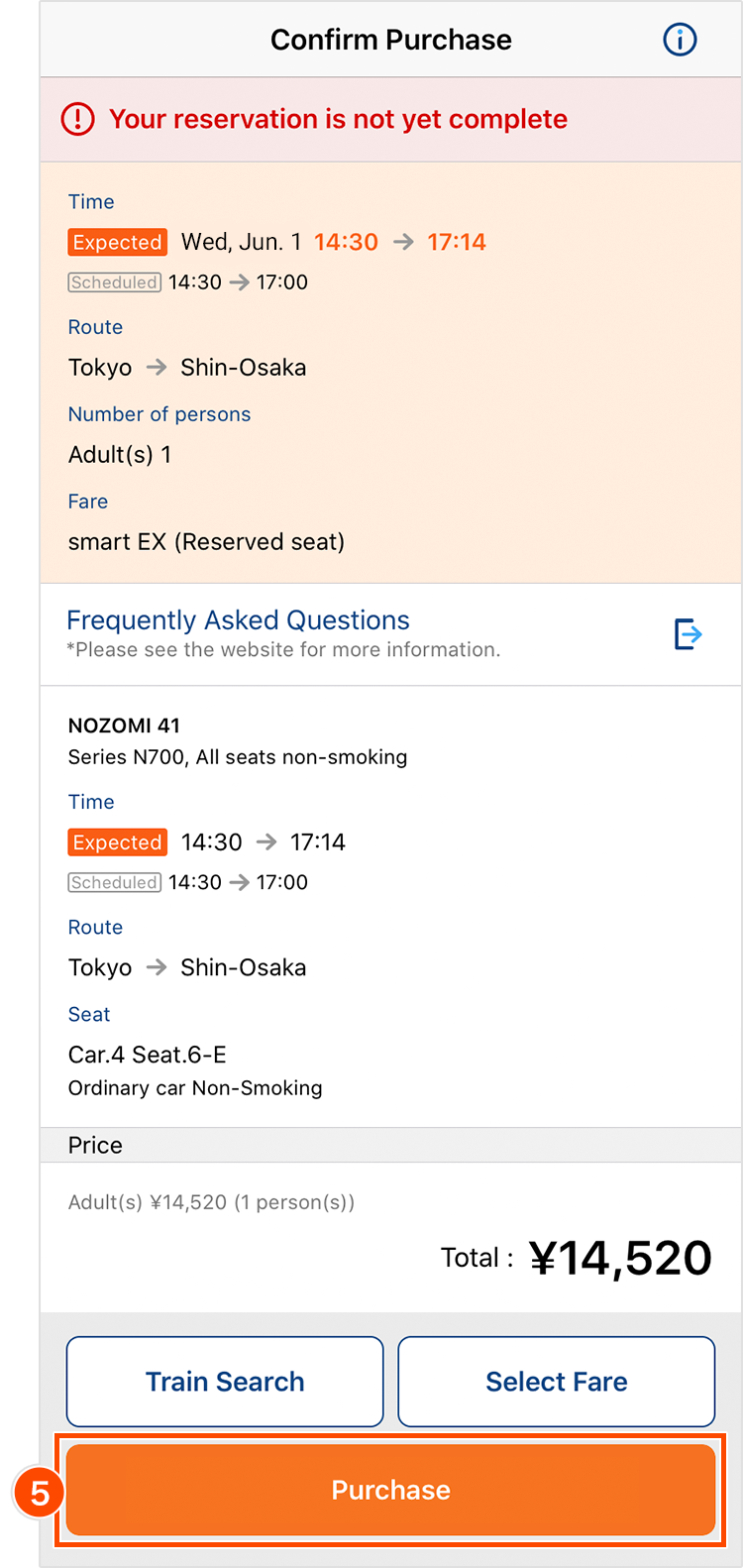
Task: Open the info icon beside Confirm Purchase
Action: [680, 40]
